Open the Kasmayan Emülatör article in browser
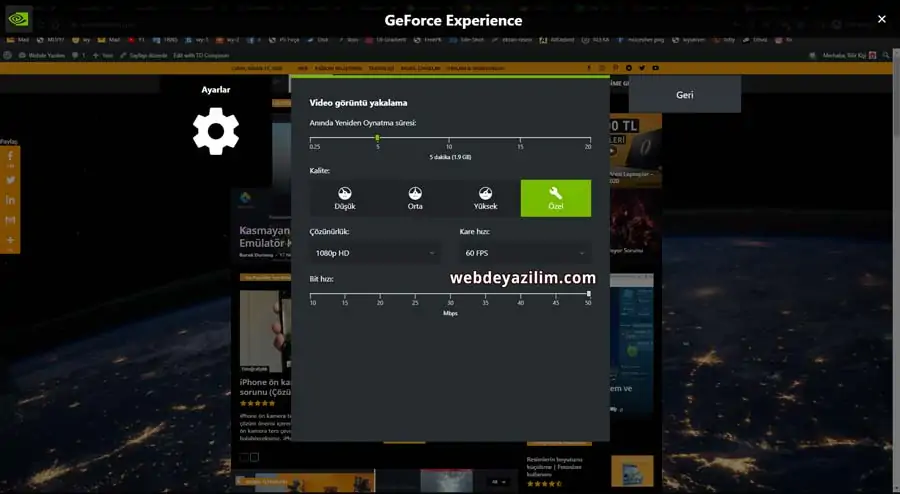 click(x=265, y=236)
